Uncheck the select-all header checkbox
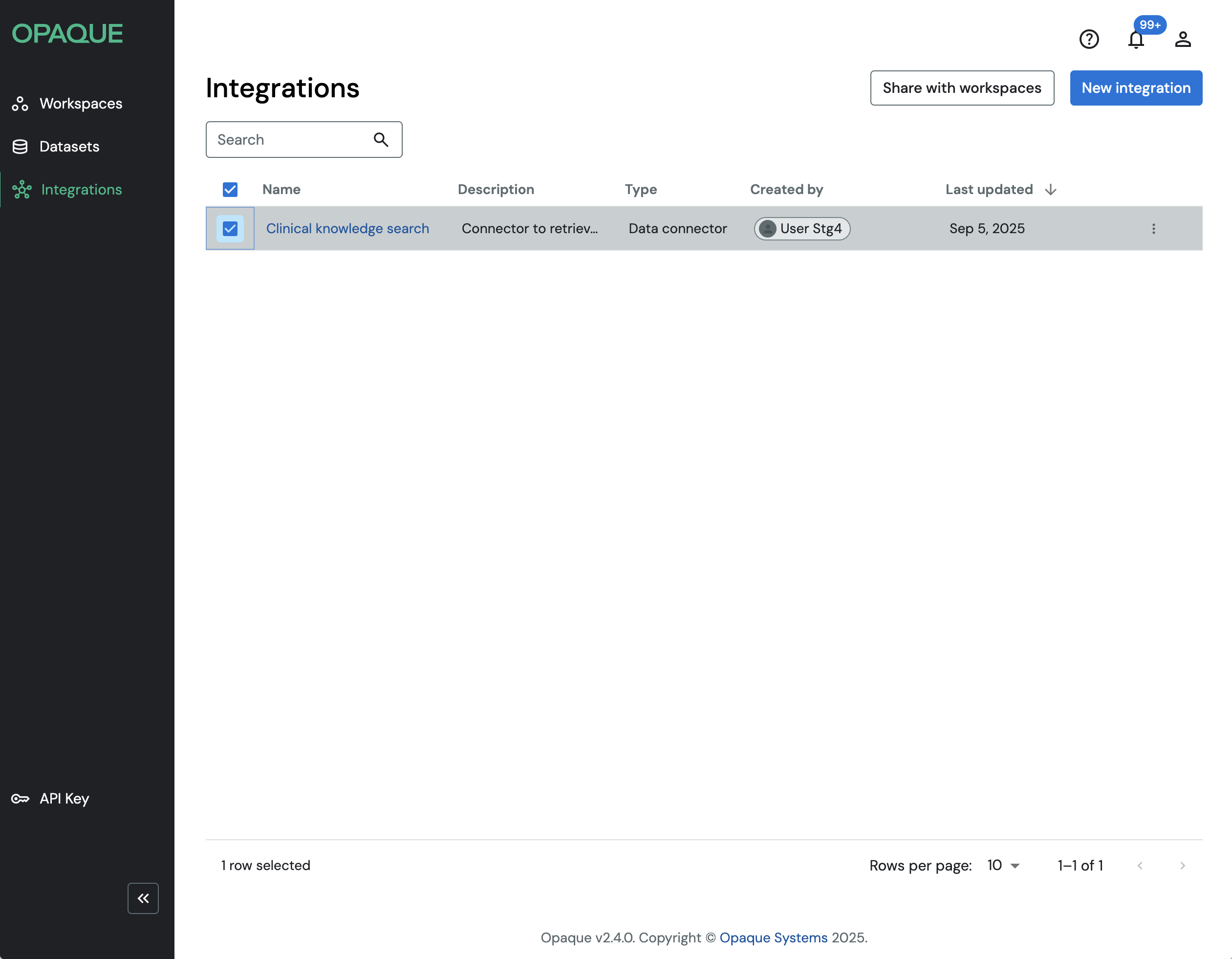1232x959 pixels. coord(230,190)
